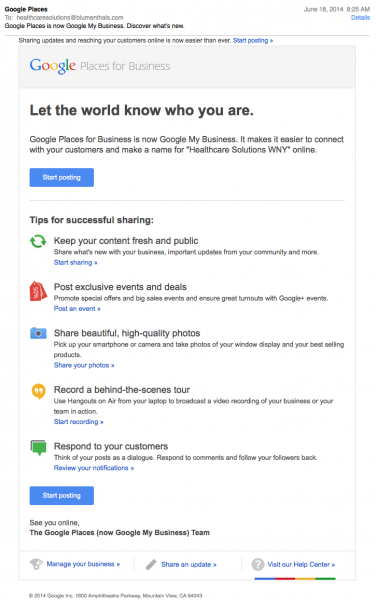Click the red sale tag icon
The image size is (376, 600).
coord(38,291)
